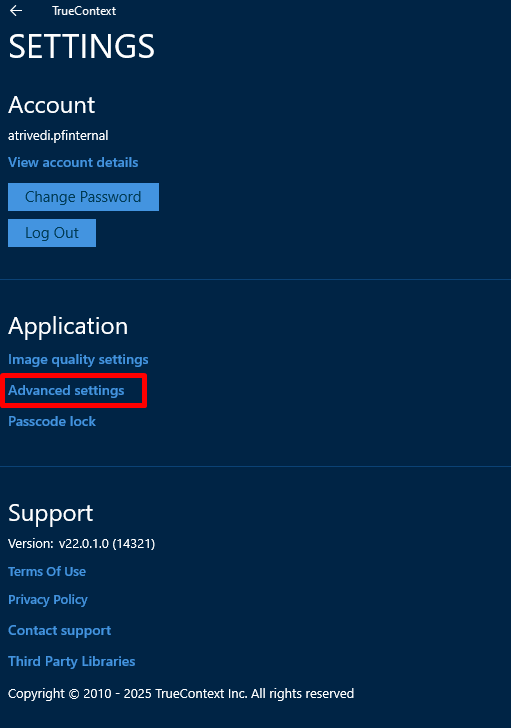Open the highlighted Advanced settings link
Image resolution: width=511 pixels, height=728 pixels.
pyautogui.click(x=66, y=390)
